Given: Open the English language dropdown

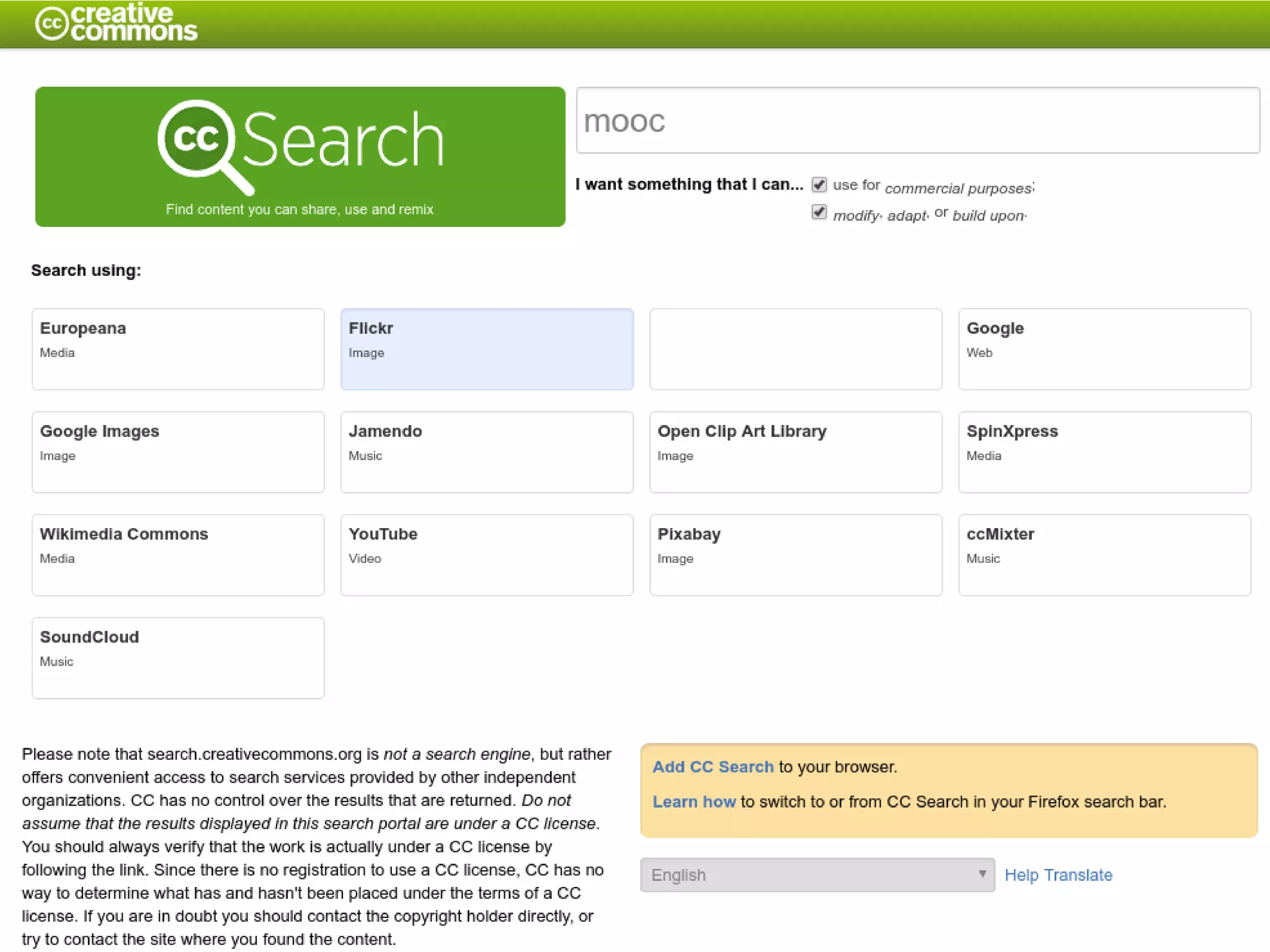Looking at the screenshot, I should (817, 875).
